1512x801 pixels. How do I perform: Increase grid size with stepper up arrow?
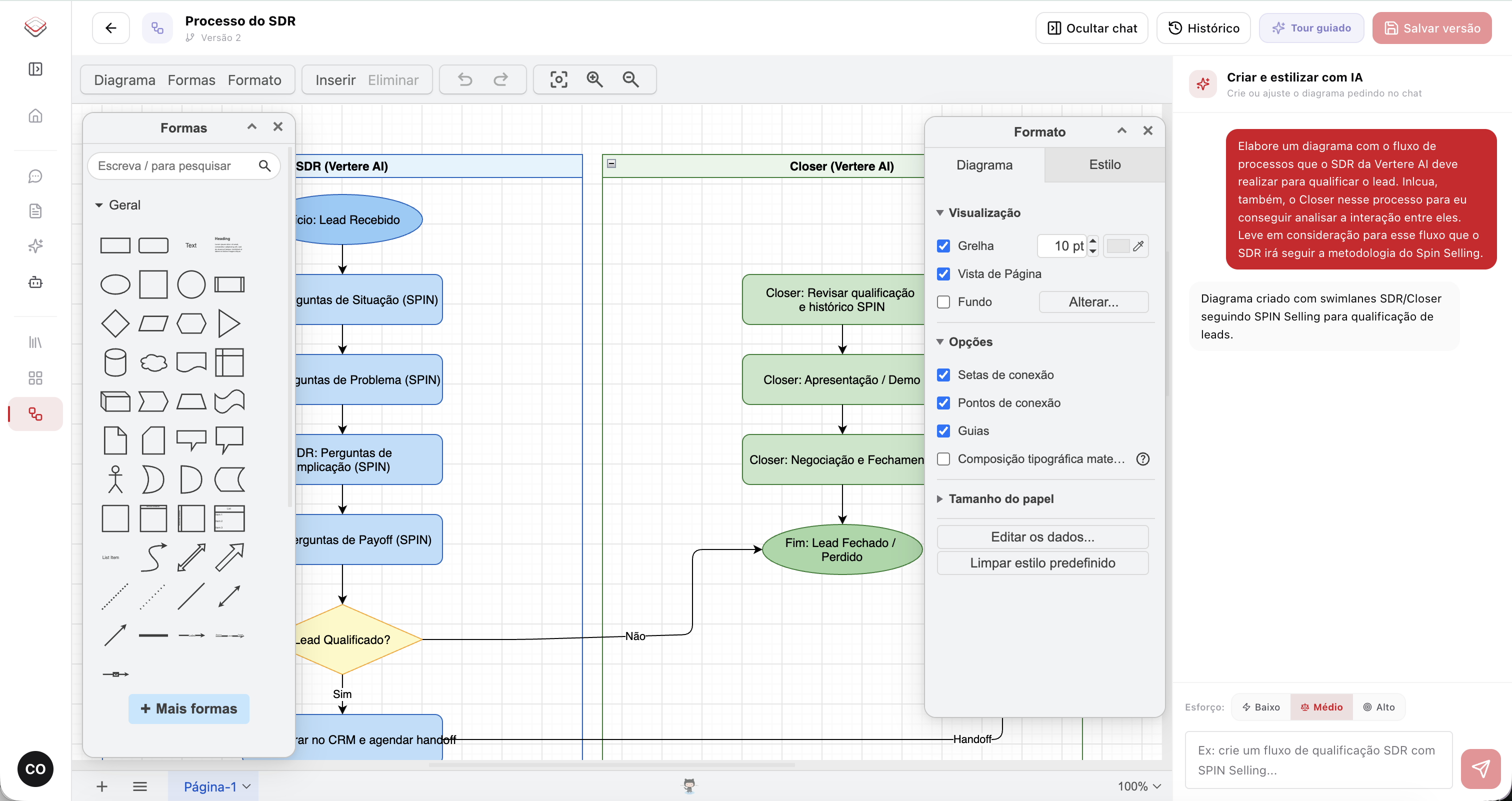click(1092, 240)
